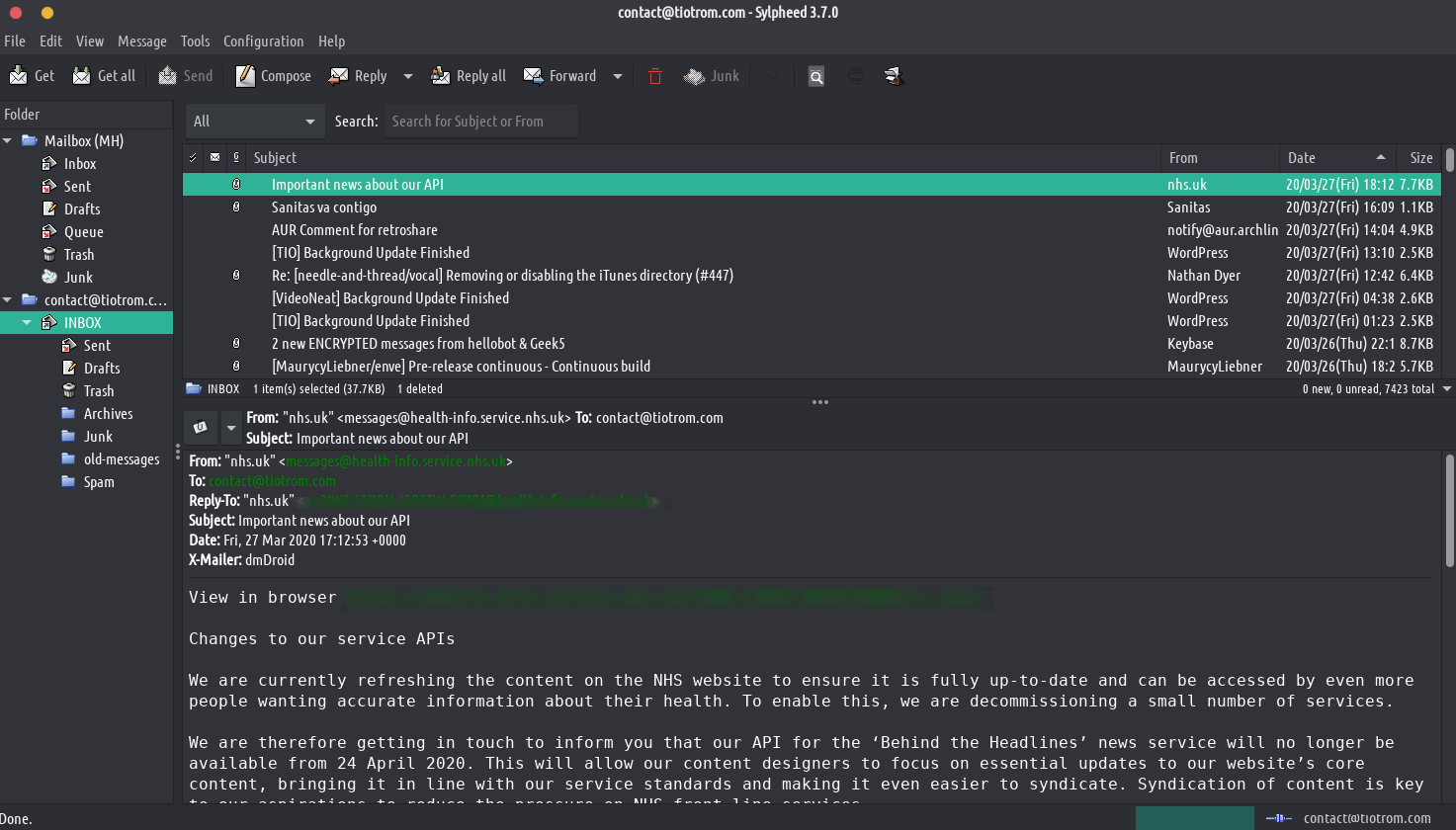Click the Compose new message icon
This screenshot has width=1456, height=830.
click(x=245, y=76)
